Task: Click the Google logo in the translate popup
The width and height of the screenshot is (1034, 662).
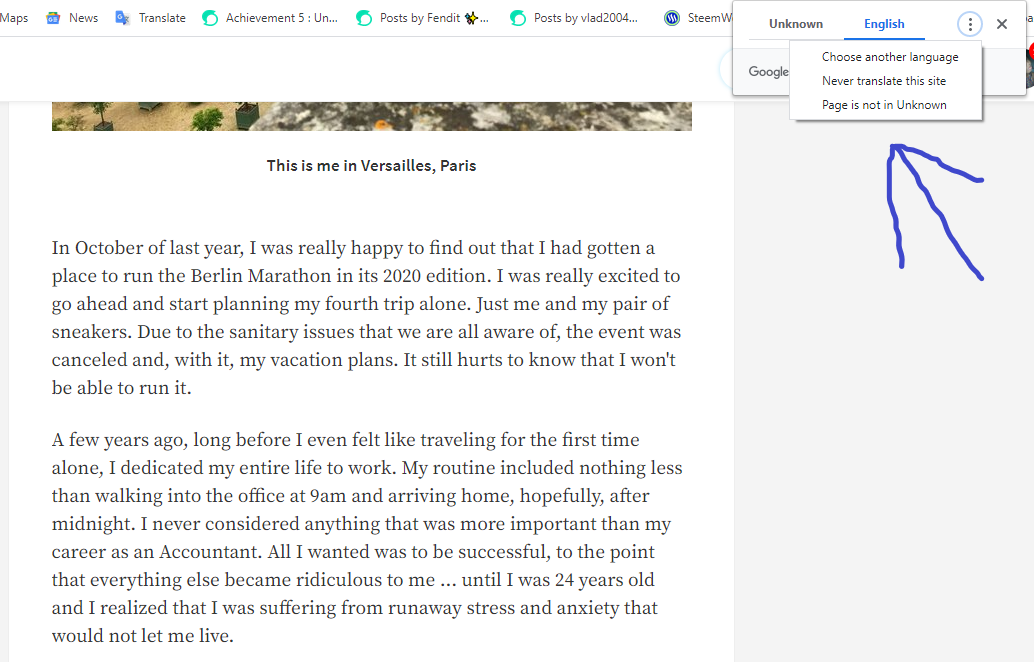Action: pos(768,72)
